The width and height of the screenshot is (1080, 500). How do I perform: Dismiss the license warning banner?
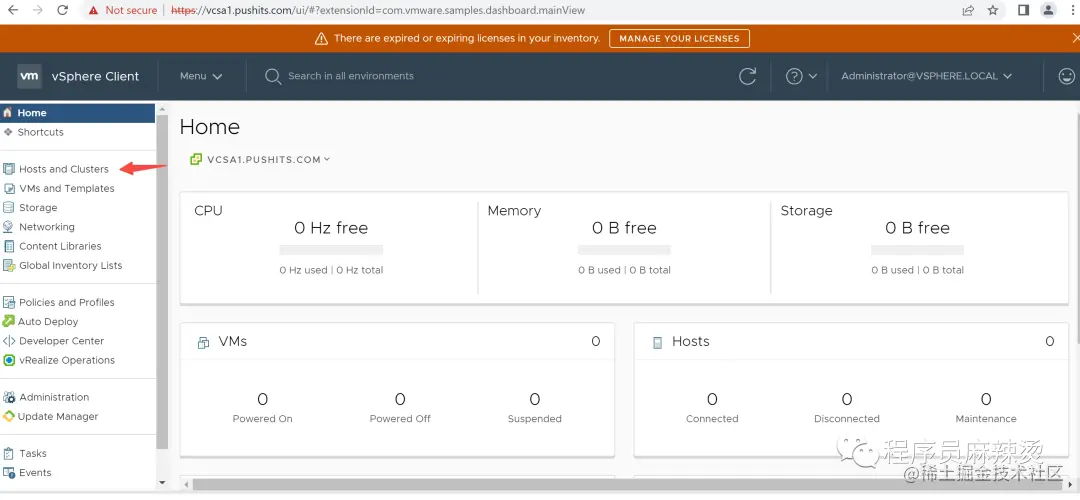tap(1075, 38)
